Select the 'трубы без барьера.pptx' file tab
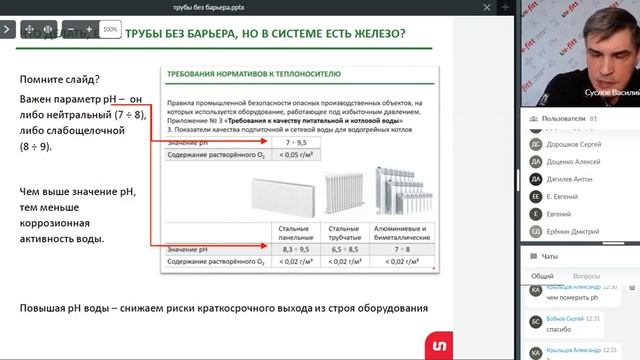The height and width of the screenshot is (360, 640). (209, 7)
